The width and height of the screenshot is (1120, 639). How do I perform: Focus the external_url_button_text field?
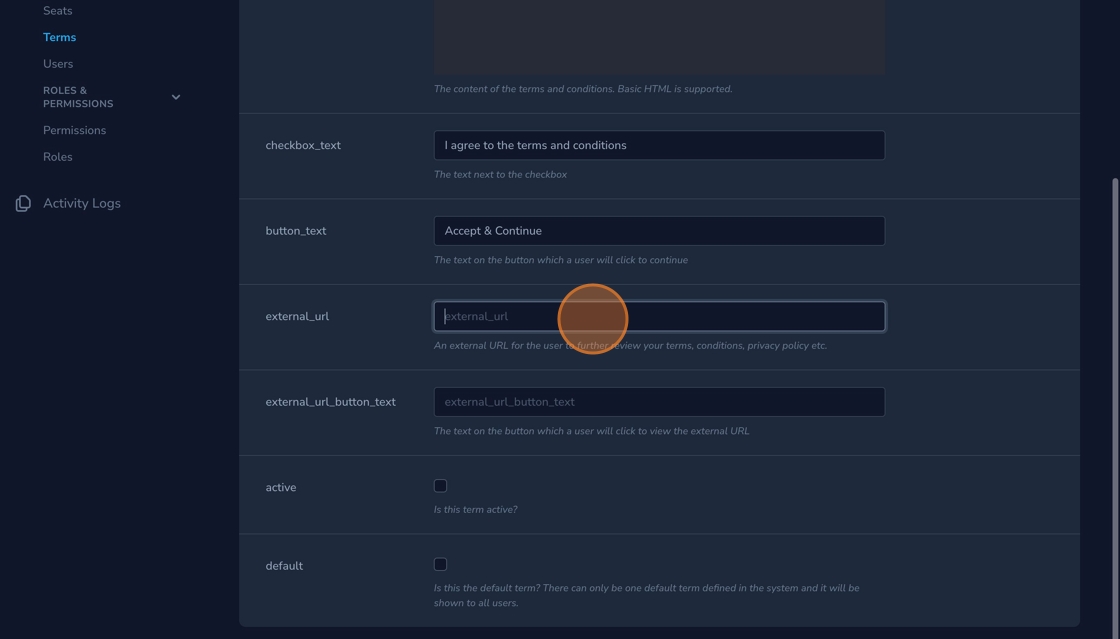(x=659, y=402)
